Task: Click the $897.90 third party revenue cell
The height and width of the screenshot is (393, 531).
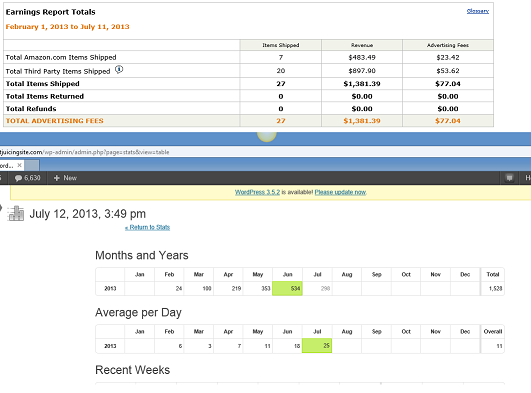Action: (362, 70)
